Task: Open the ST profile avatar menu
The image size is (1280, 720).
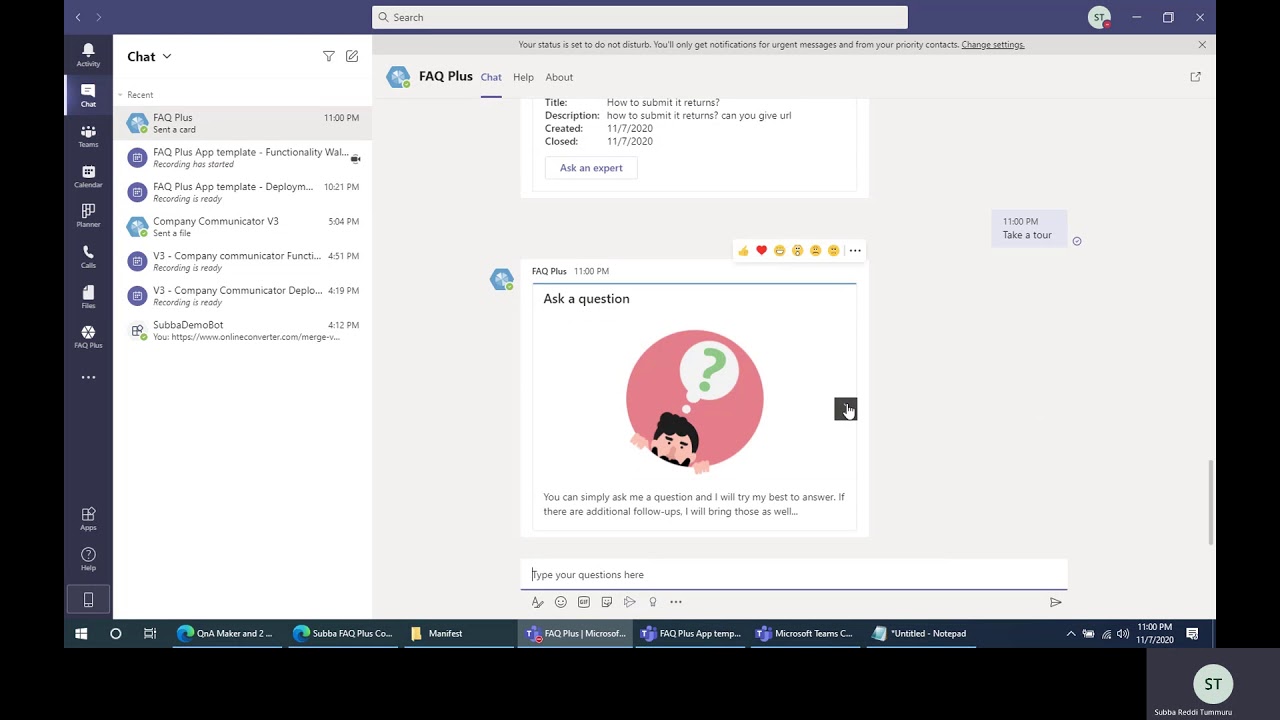Action: (1099, 17)
